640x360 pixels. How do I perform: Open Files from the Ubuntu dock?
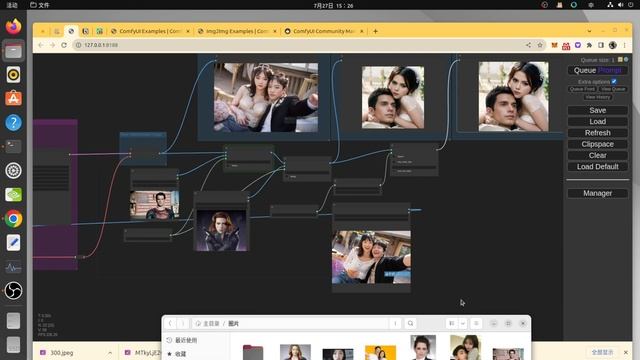coord(13,51)
